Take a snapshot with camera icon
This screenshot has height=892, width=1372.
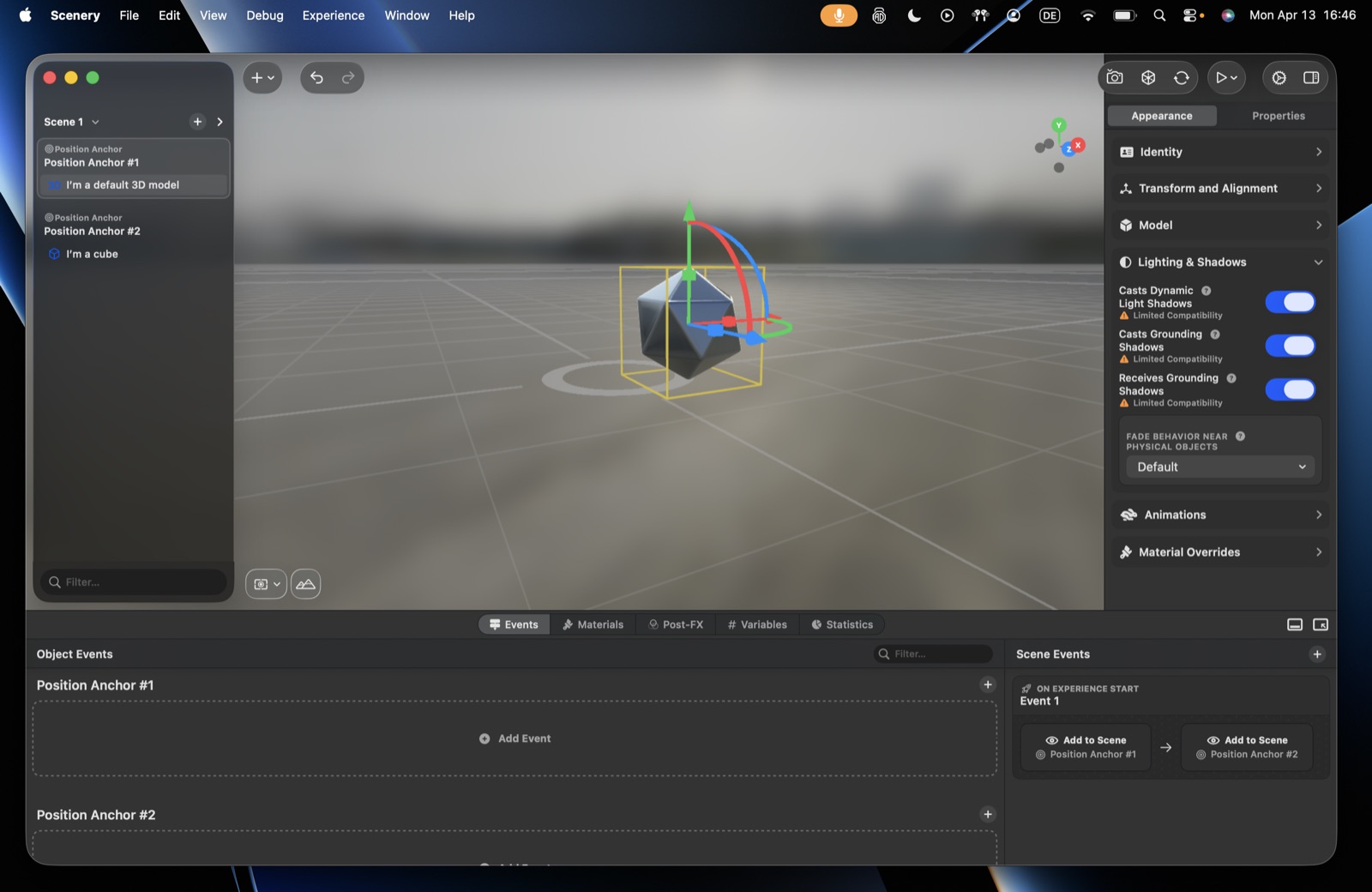[x=1115, y=78]
